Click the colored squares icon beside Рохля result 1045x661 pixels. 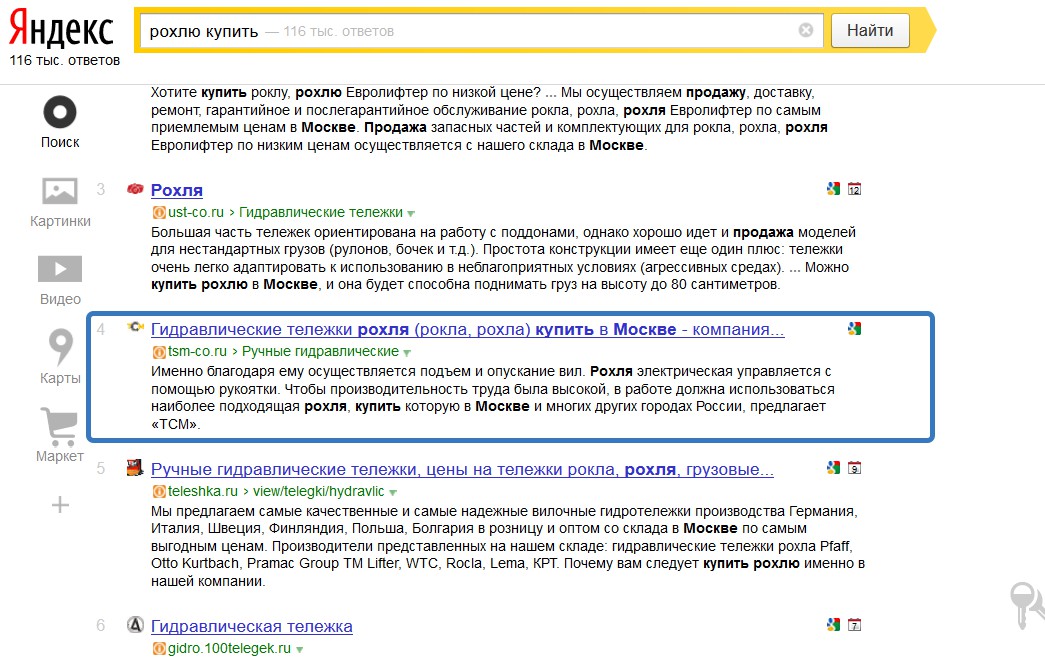click(x=833, y=189)
